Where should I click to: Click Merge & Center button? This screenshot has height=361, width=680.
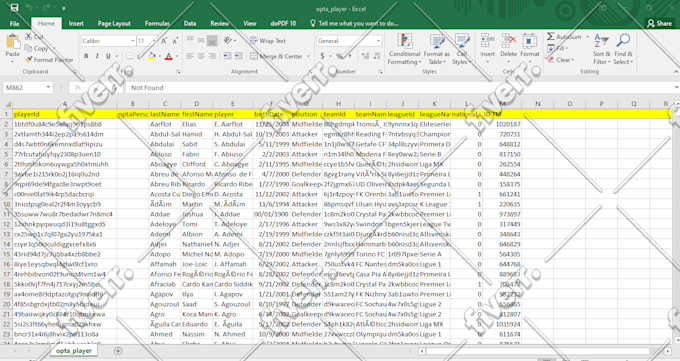[276, 56]
